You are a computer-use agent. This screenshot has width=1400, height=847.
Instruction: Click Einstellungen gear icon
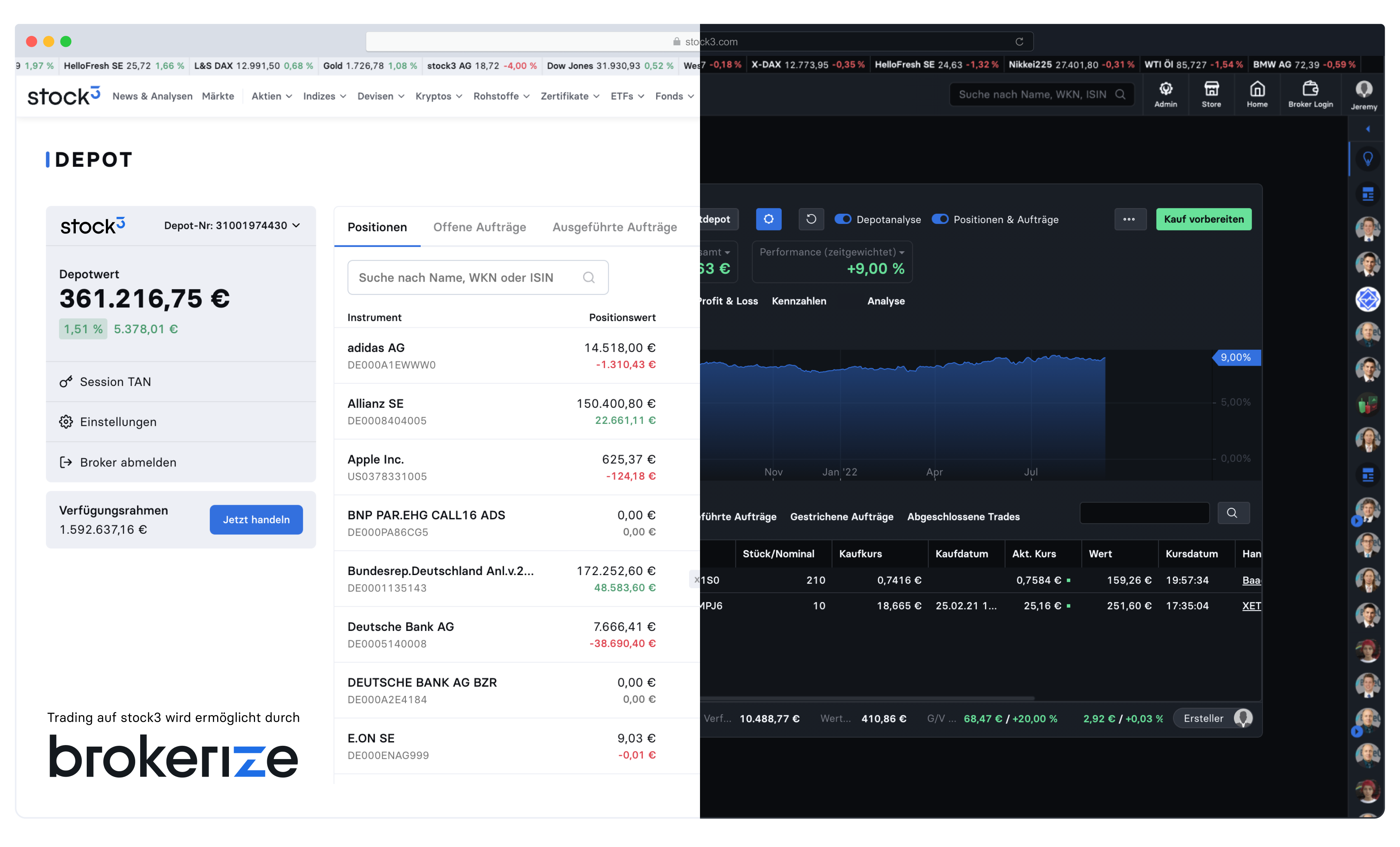pyautogui.click(x=66, y=422)
